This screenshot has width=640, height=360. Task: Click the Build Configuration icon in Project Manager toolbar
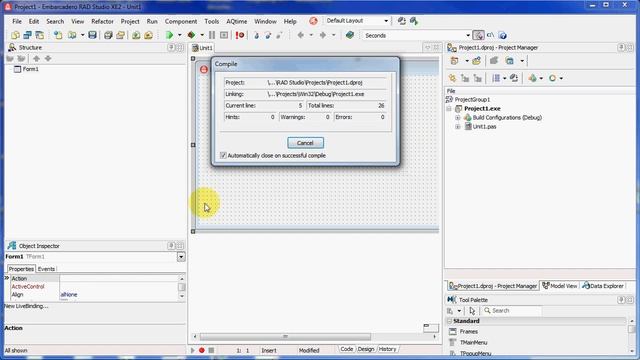[532, 78]
